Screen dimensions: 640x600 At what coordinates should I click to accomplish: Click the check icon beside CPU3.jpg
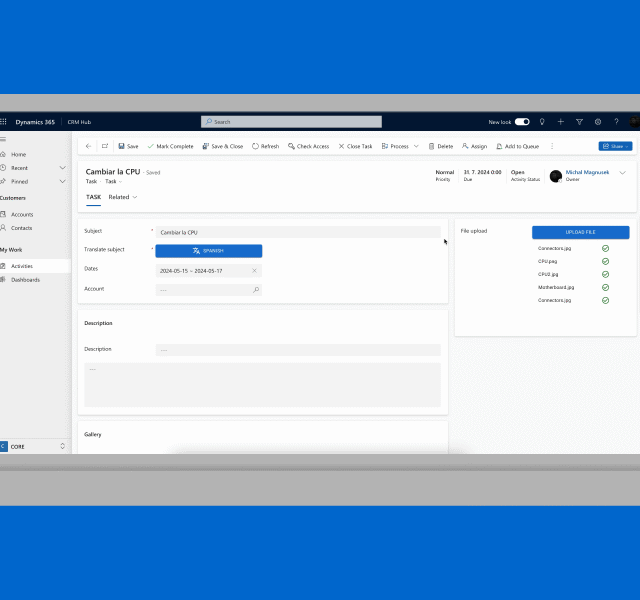click(x=605, y=274)
